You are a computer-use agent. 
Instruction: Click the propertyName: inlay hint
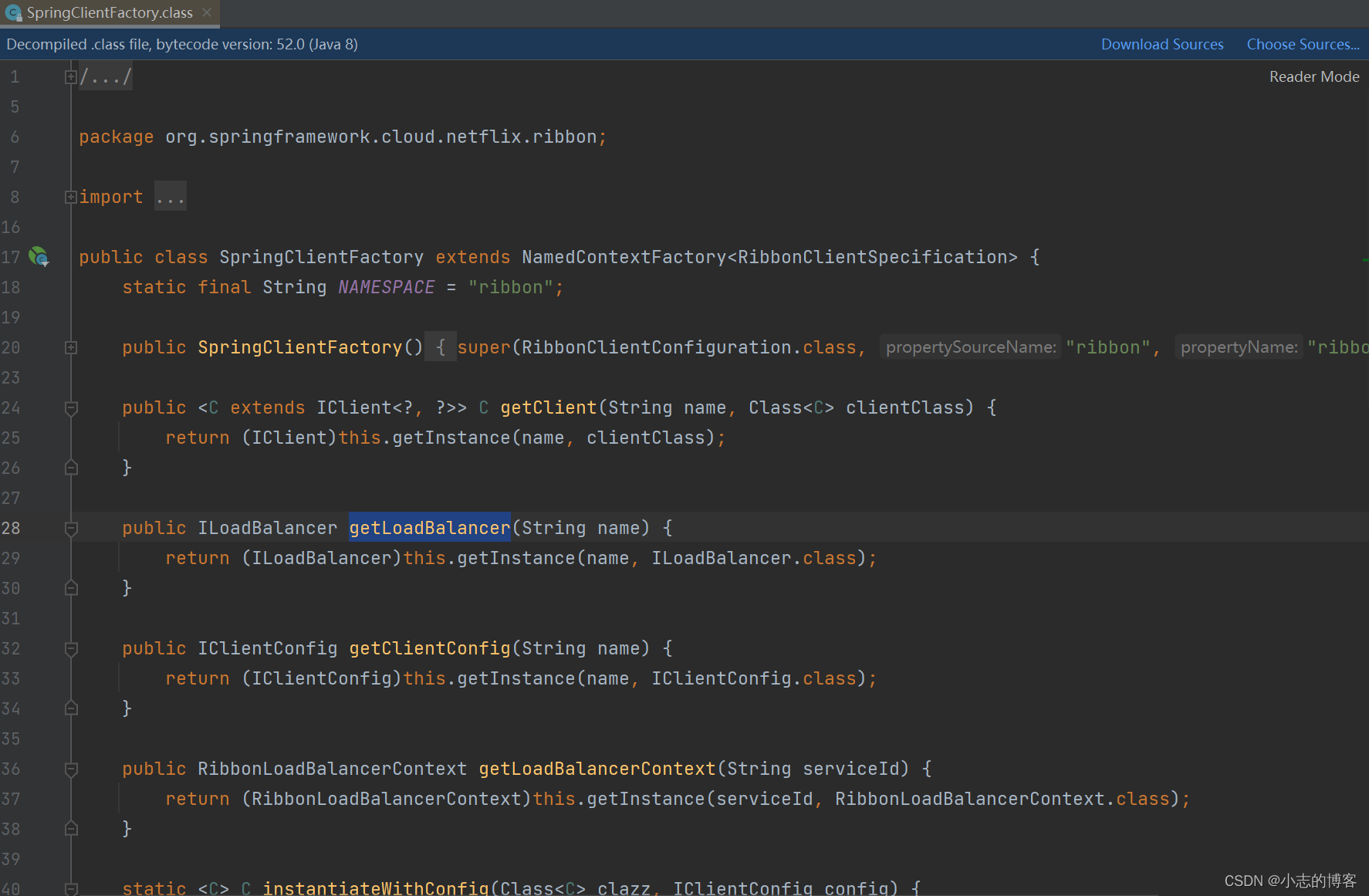click(1239, 347)
